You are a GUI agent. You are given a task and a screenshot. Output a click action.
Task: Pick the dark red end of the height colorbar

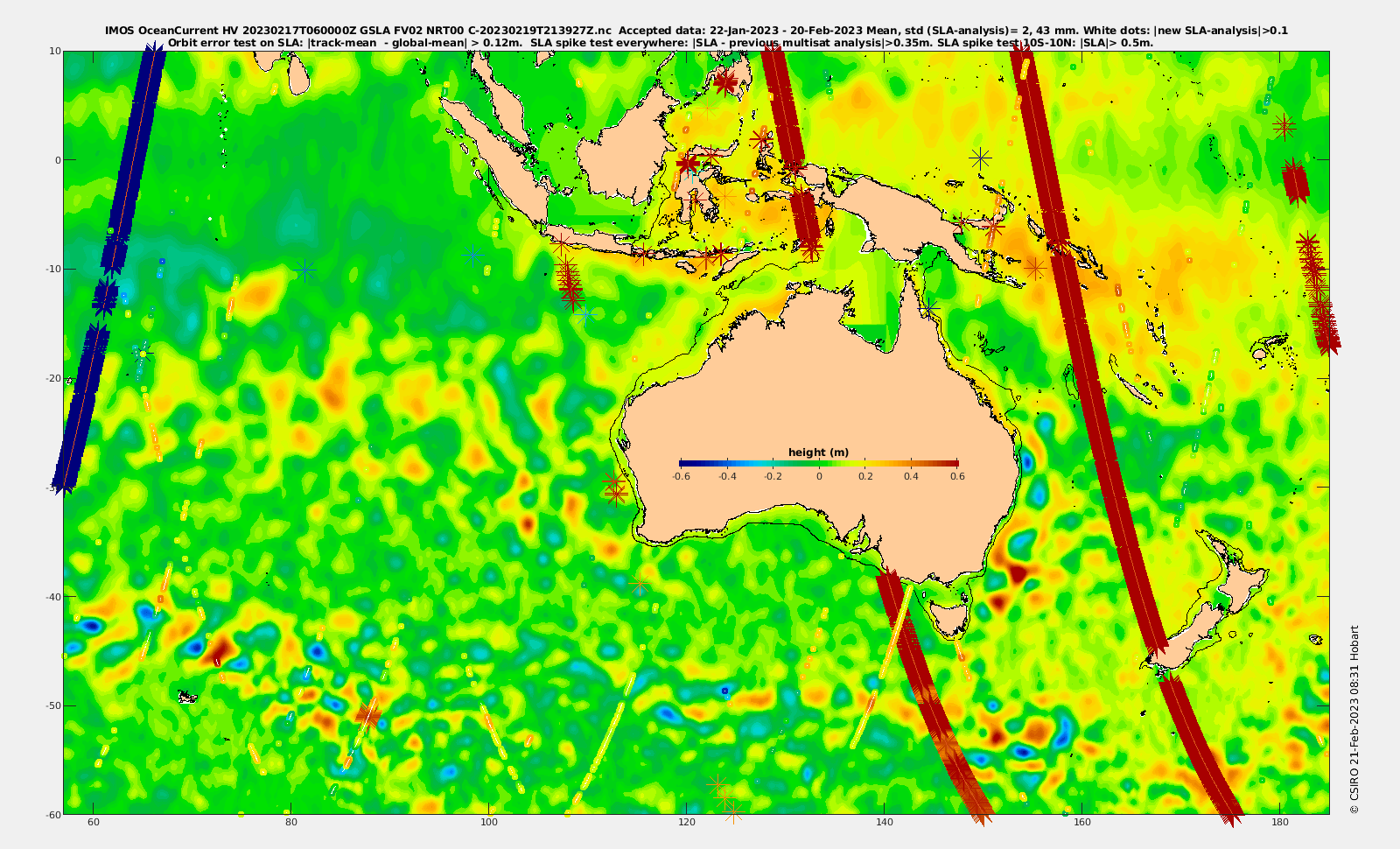click(x=955, y=463)
